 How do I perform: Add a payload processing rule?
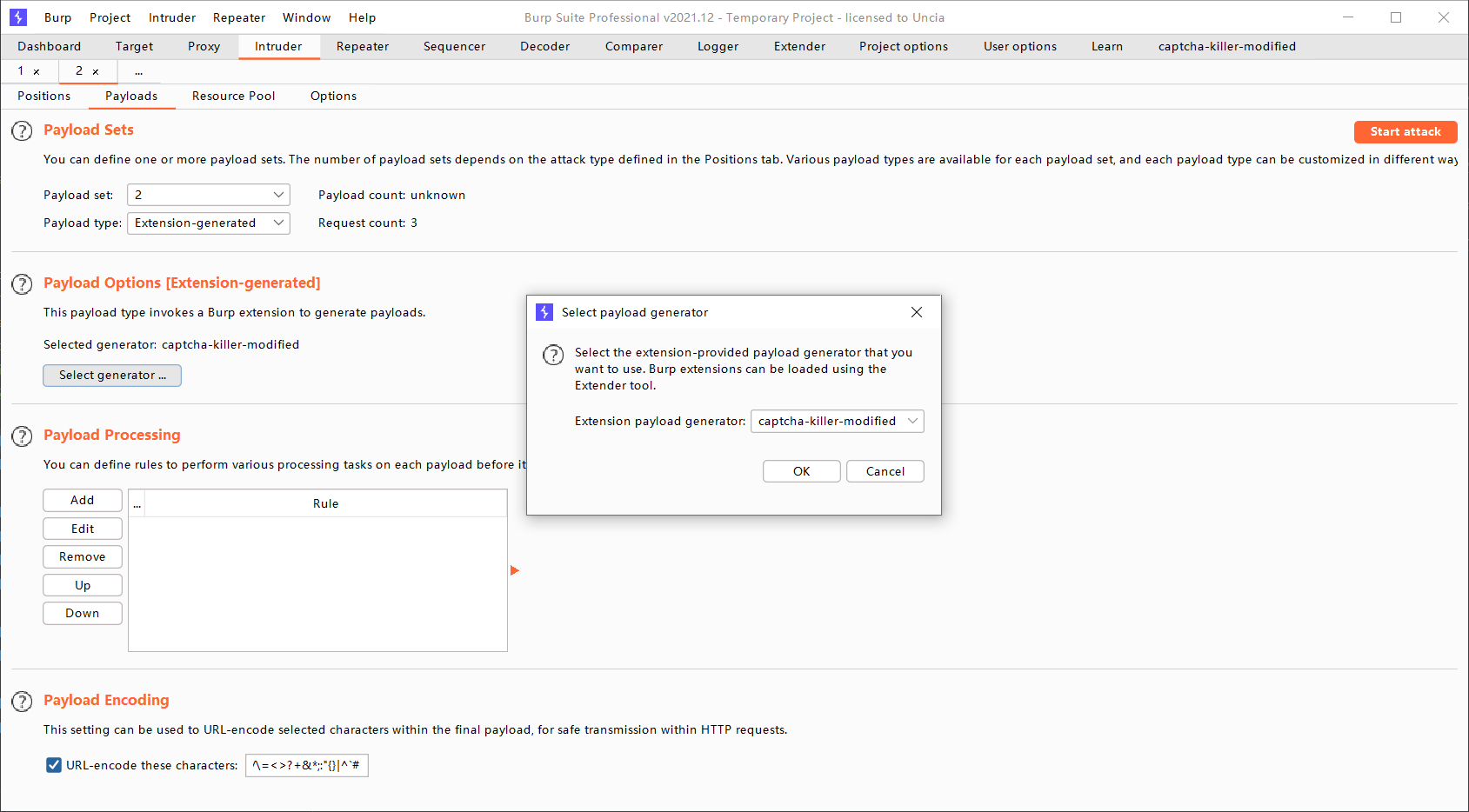tap(83, 501)
